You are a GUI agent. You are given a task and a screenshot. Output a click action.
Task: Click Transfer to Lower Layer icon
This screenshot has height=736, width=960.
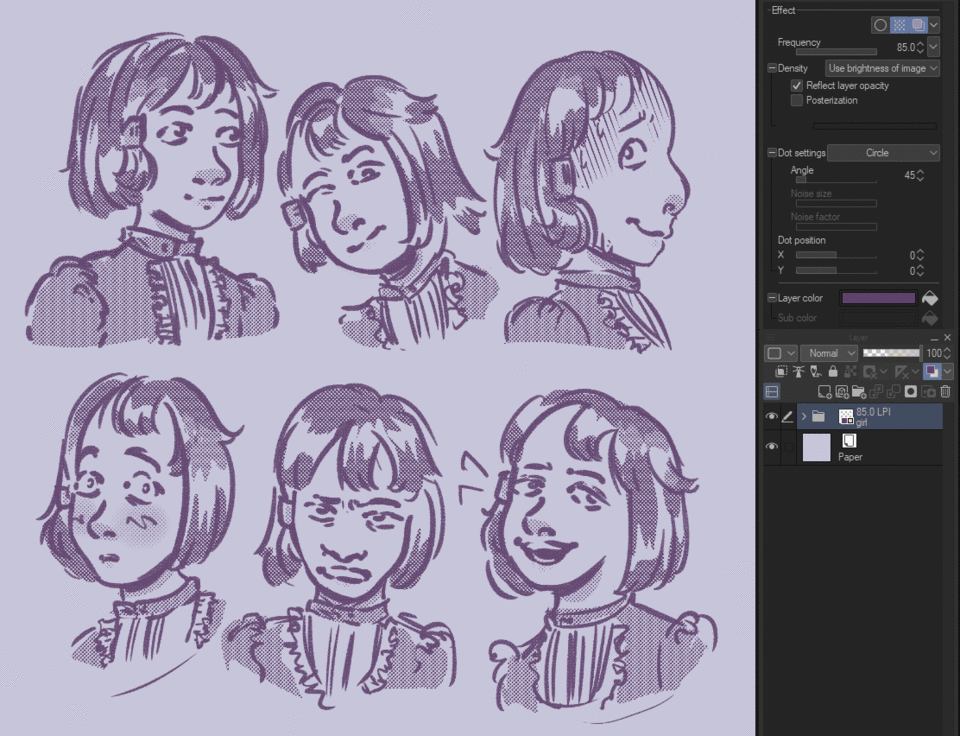pyautogui.click(x=876, y=391)
